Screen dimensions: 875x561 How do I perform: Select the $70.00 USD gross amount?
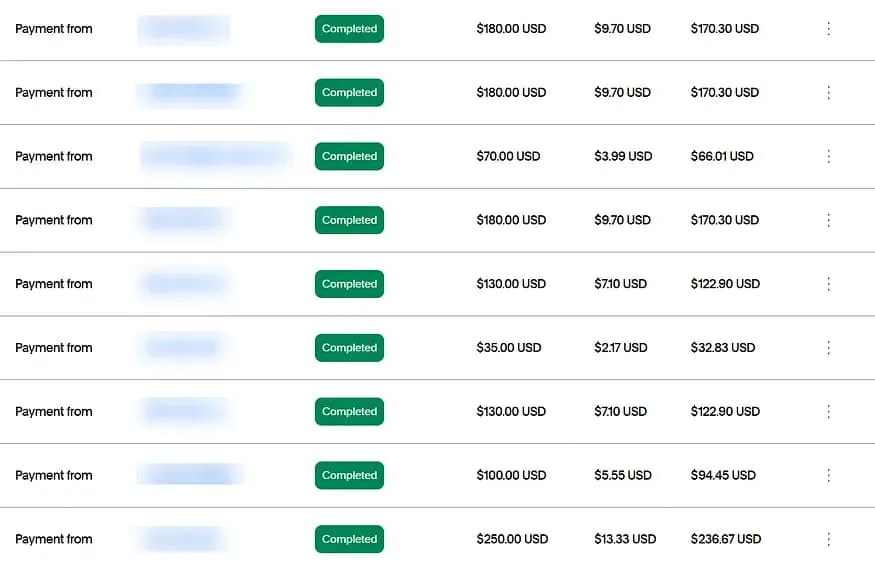coord(508,156)
